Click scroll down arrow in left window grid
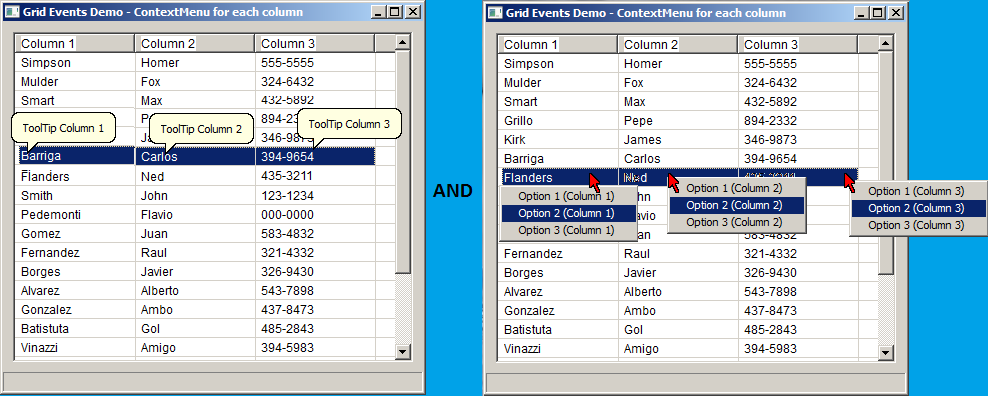Viewport: 988px width, 396px height. pos(402,351)
